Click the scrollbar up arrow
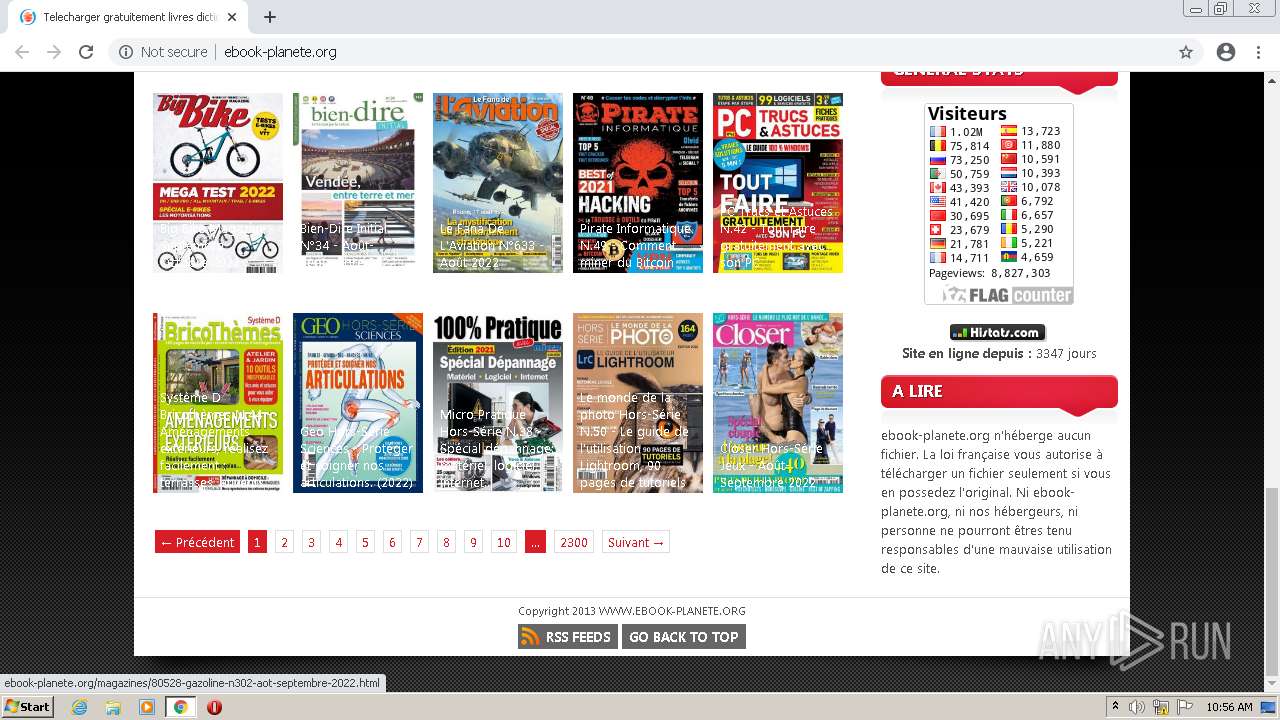The image size is (1280, 720). click(1271, 80)
